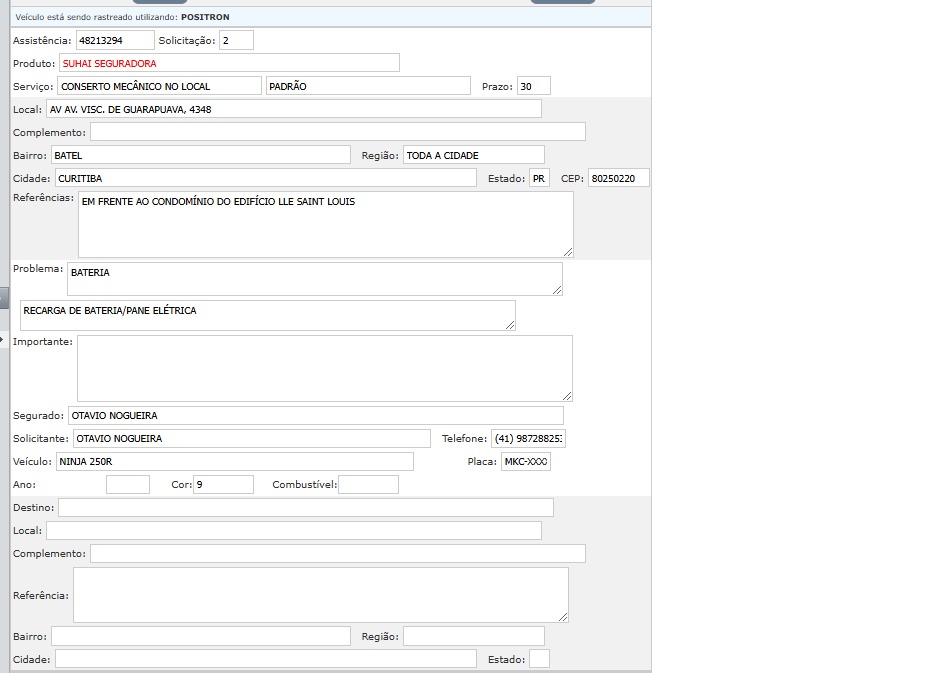
Task: Click the PADRÃO service type field
Action: coord(368,86)
